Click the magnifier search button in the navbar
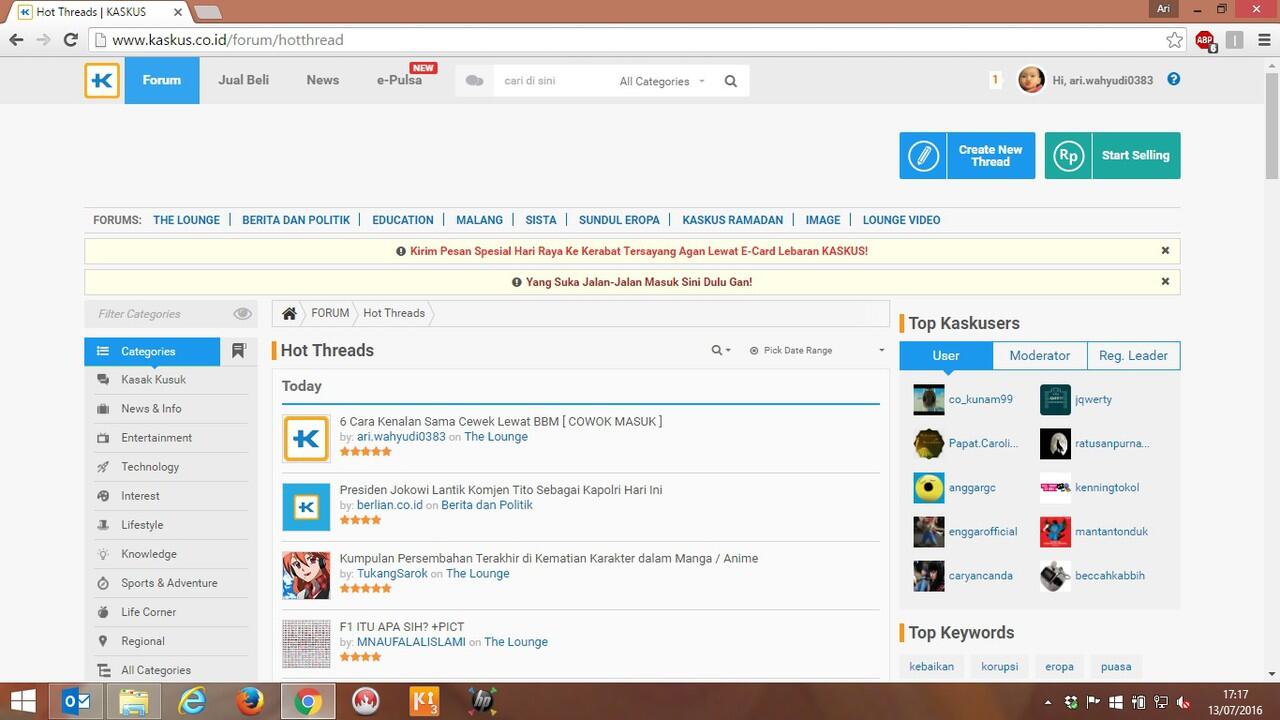This screenshot has width=1280, height=720. (x=731, y=81)
